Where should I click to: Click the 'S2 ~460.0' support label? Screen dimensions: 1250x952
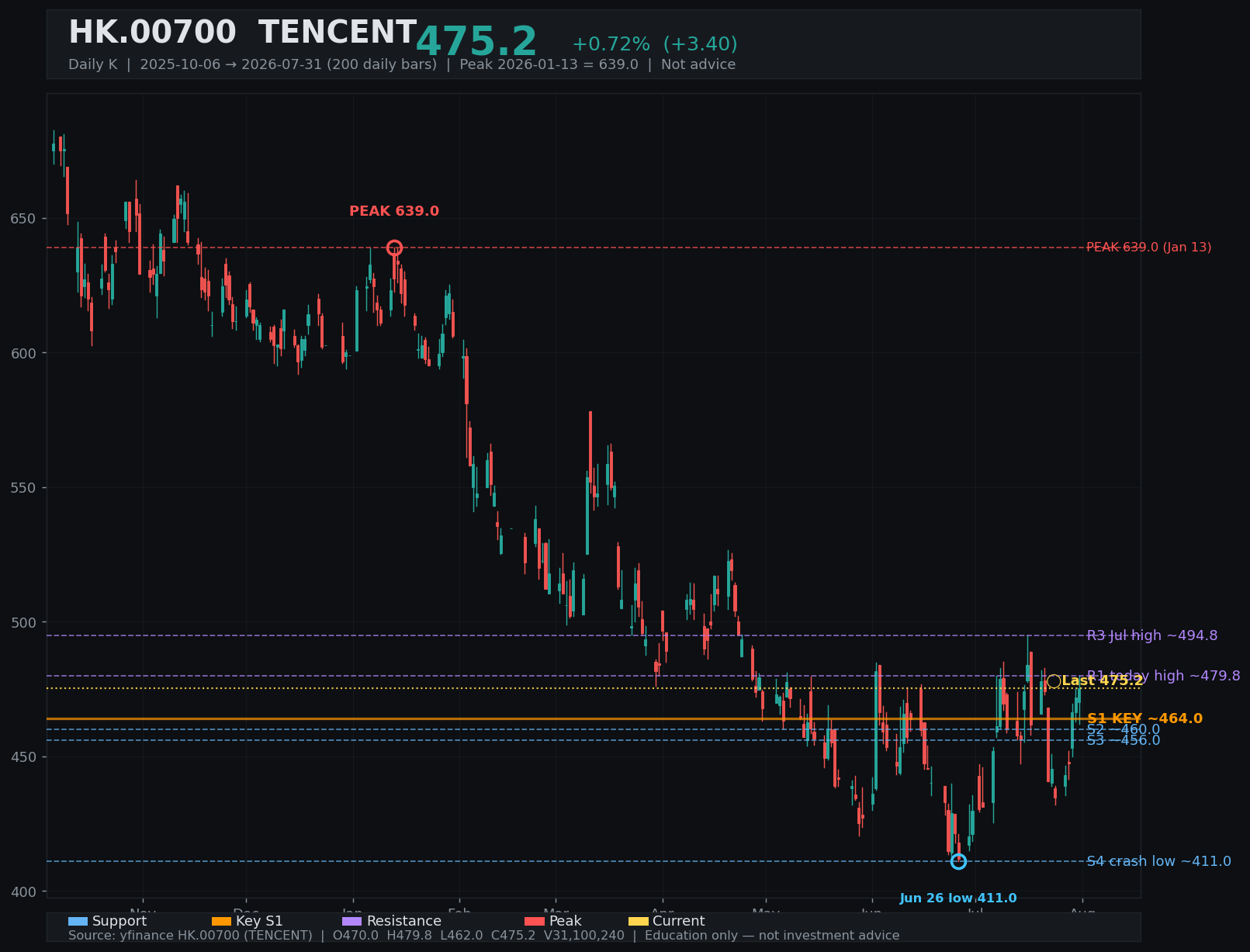(x=1124, y=729)
